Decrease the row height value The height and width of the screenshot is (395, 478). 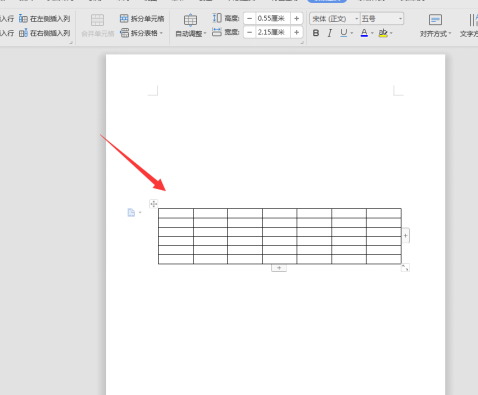click(250, 18)
